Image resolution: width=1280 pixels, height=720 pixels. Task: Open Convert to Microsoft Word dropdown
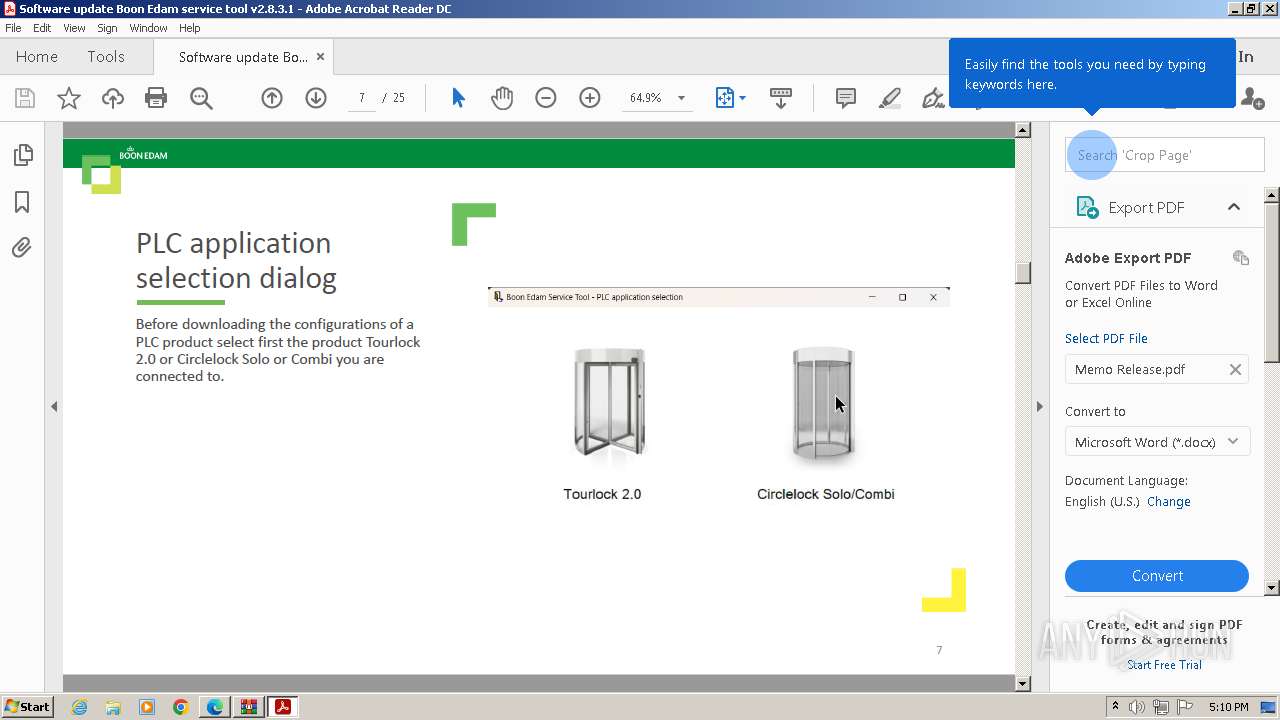pyautogui.click(x=1157, y=442)
